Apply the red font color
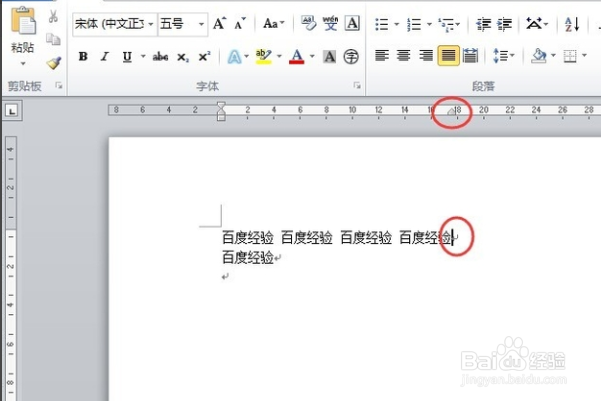Screen dimensions: 601x401 296,56
